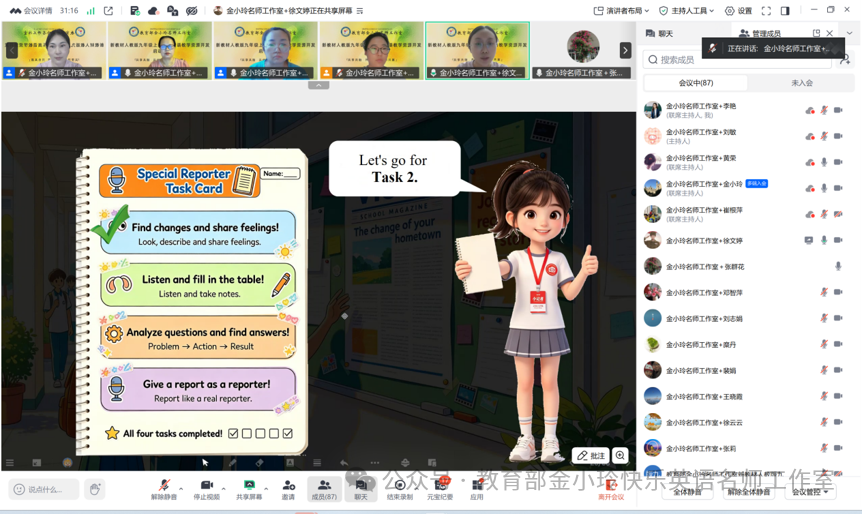This screenshot has width=862, height=514.
Task: Click microphone icon for 张群花
Action: coord(838,266)
